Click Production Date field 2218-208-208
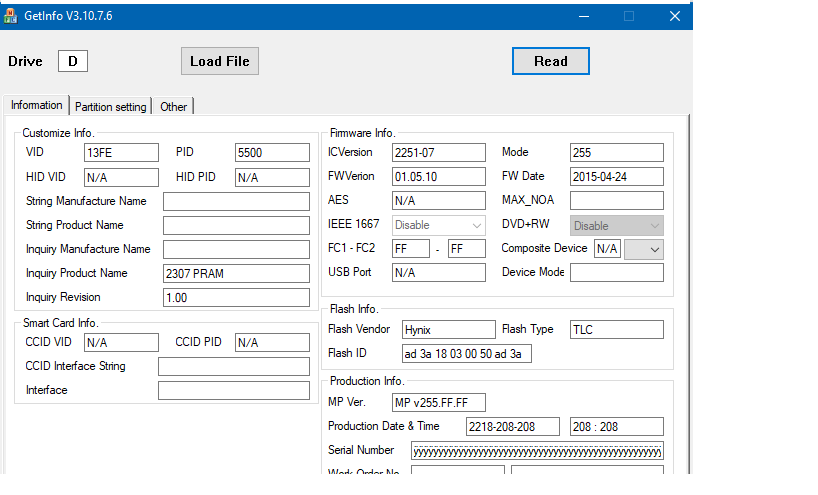This screenshot has width=818, height=495. point(512,427)
